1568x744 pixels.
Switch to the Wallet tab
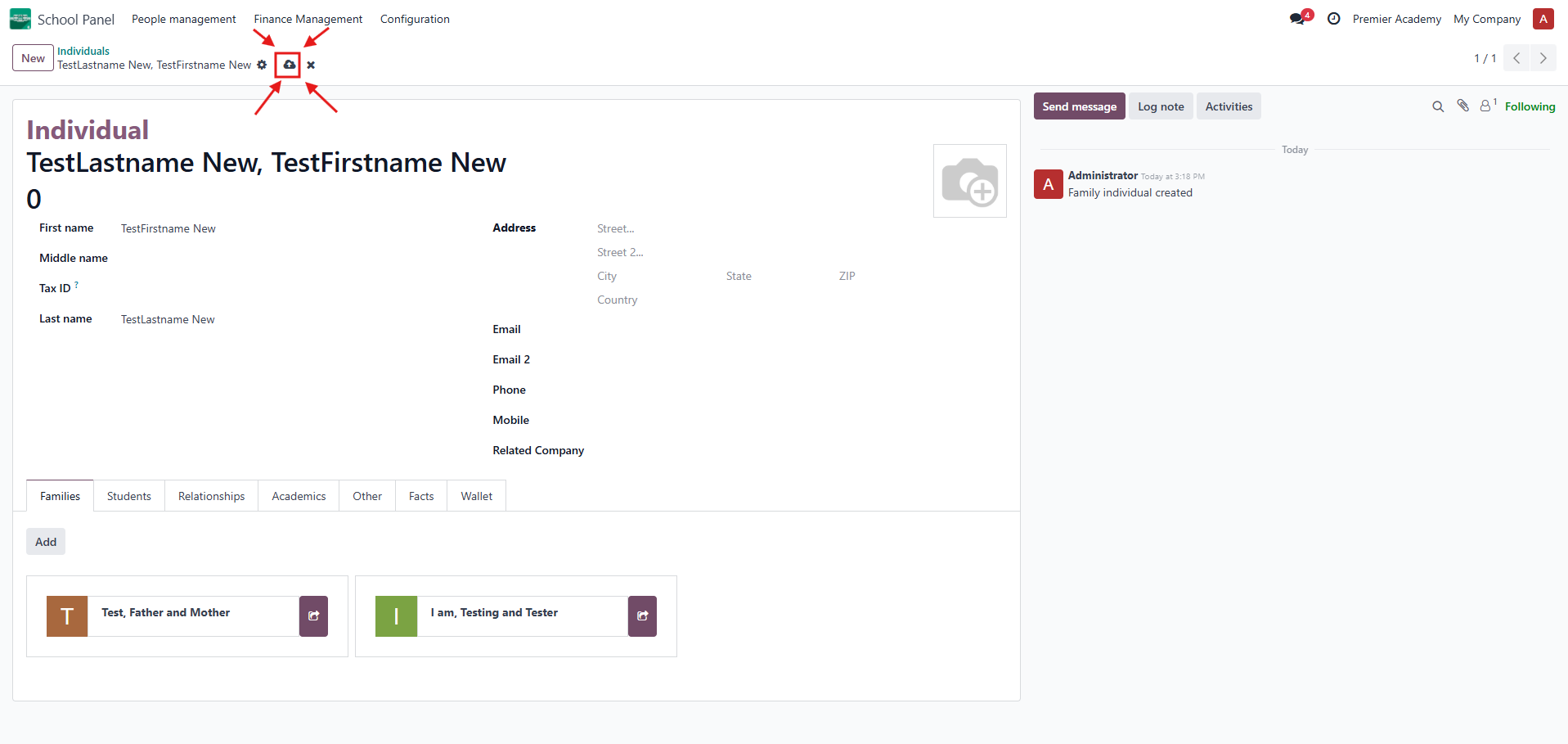tap(476, 496)
